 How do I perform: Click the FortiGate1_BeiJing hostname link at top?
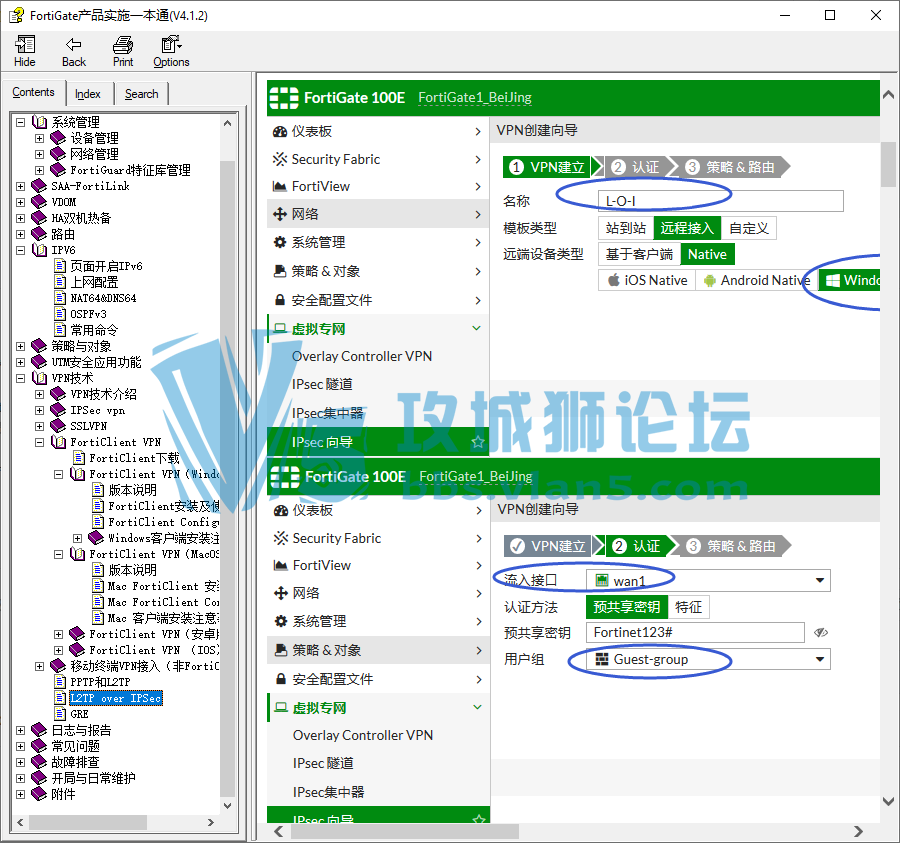point(475,98)
